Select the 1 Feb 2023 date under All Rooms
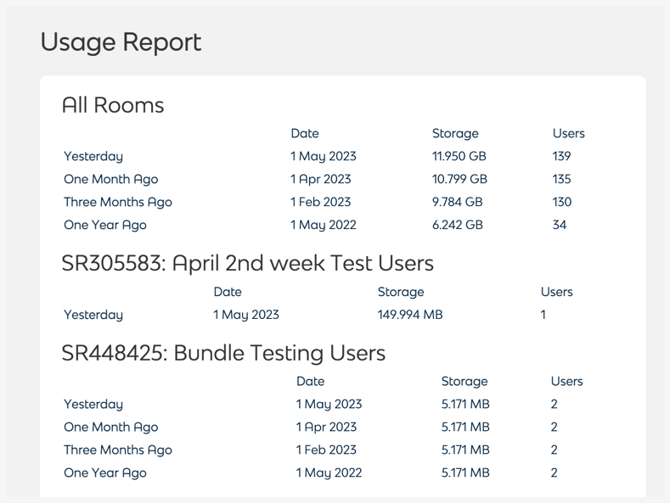Viewport: 670px width, 503px height. 321,202
